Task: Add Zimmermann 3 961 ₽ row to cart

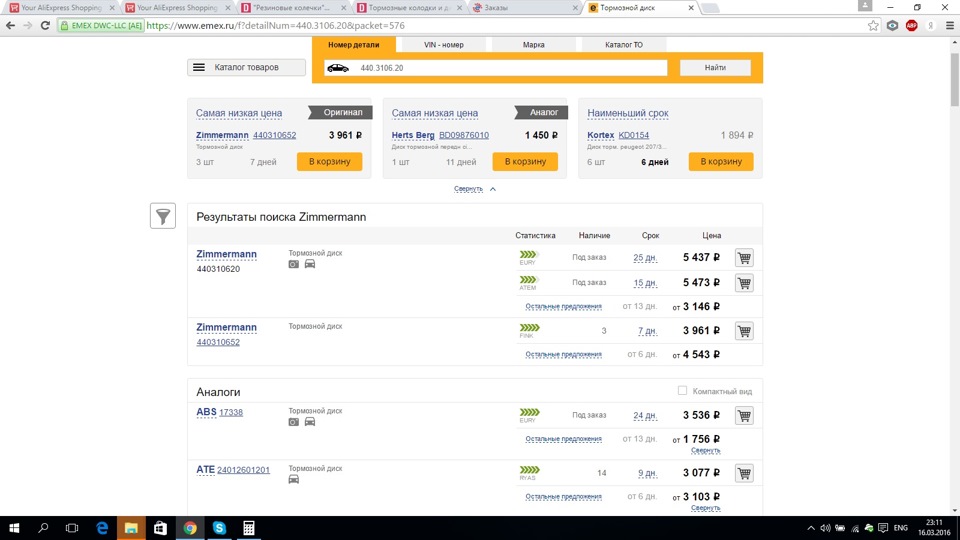Action: click(744, 331)
